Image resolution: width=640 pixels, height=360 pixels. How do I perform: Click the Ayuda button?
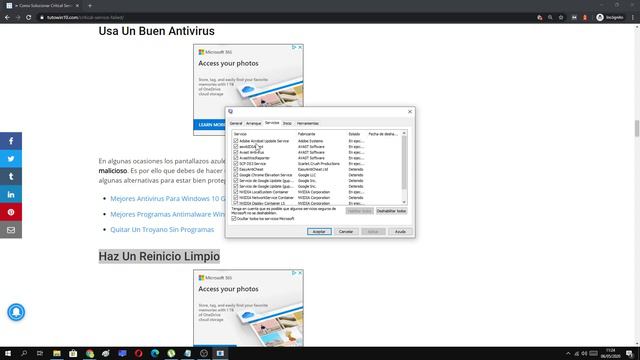tap(400, 231)
